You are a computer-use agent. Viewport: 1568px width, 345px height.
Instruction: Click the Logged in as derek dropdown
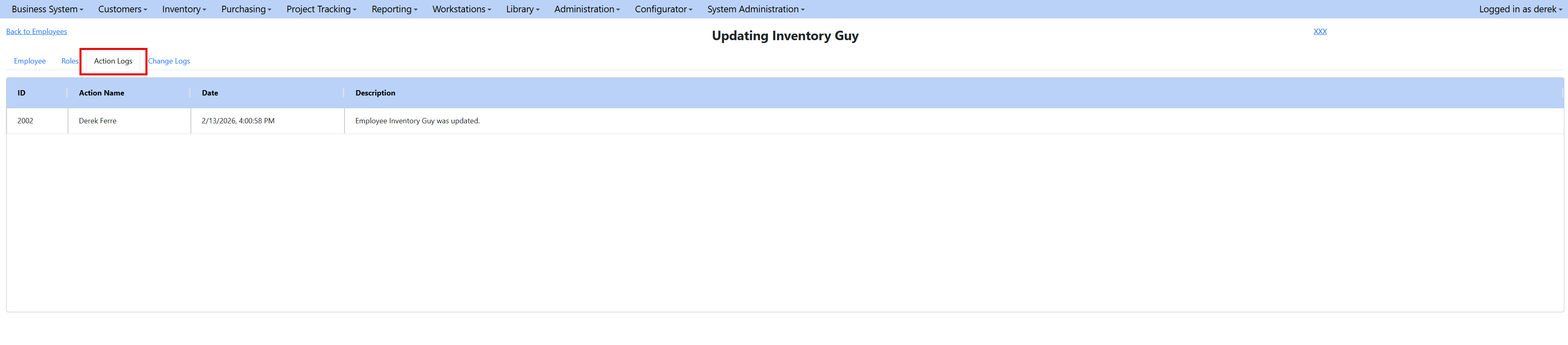pyautogui.click(x=1520, y=9)
